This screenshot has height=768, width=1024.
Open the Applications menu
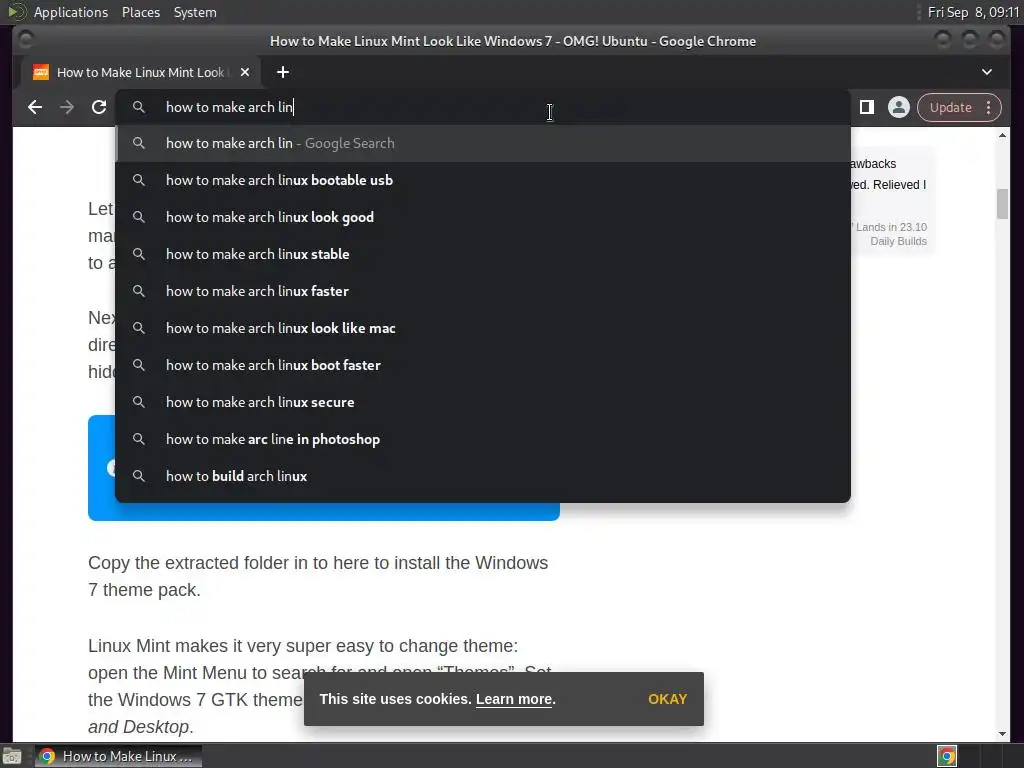pyautogui.click(x=71, y=12)
